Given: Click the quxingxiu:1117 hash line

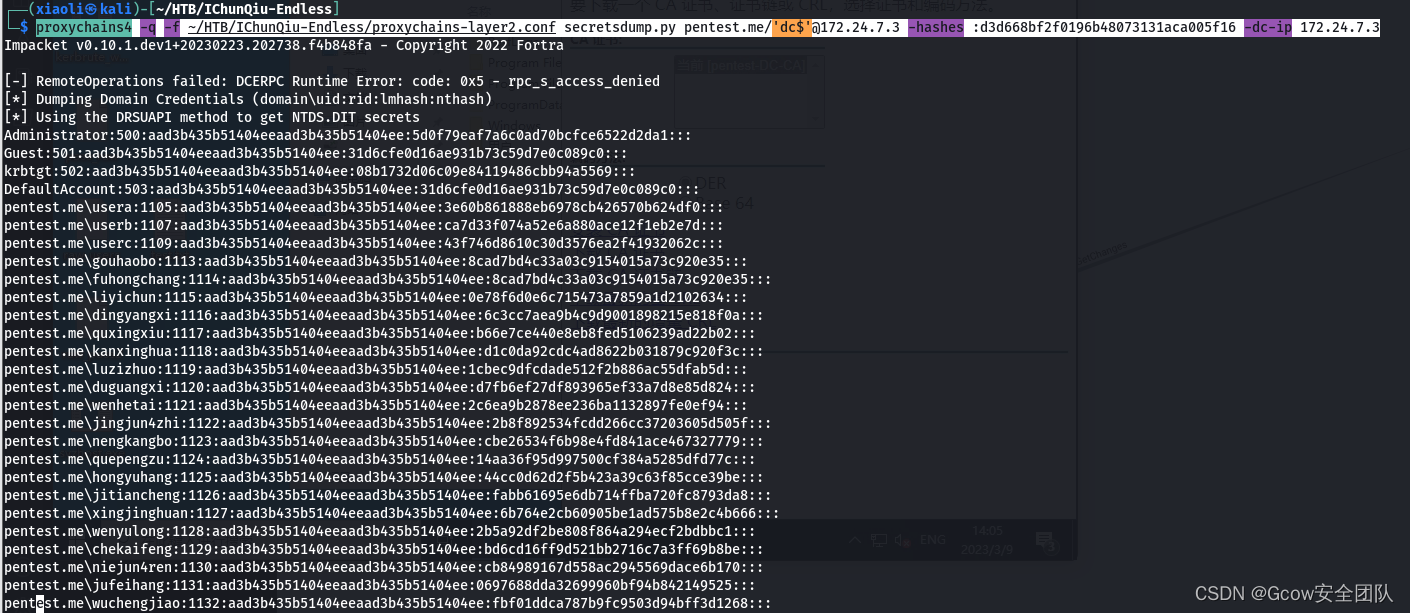Looking at the screenshot, I should pos(380,333).
